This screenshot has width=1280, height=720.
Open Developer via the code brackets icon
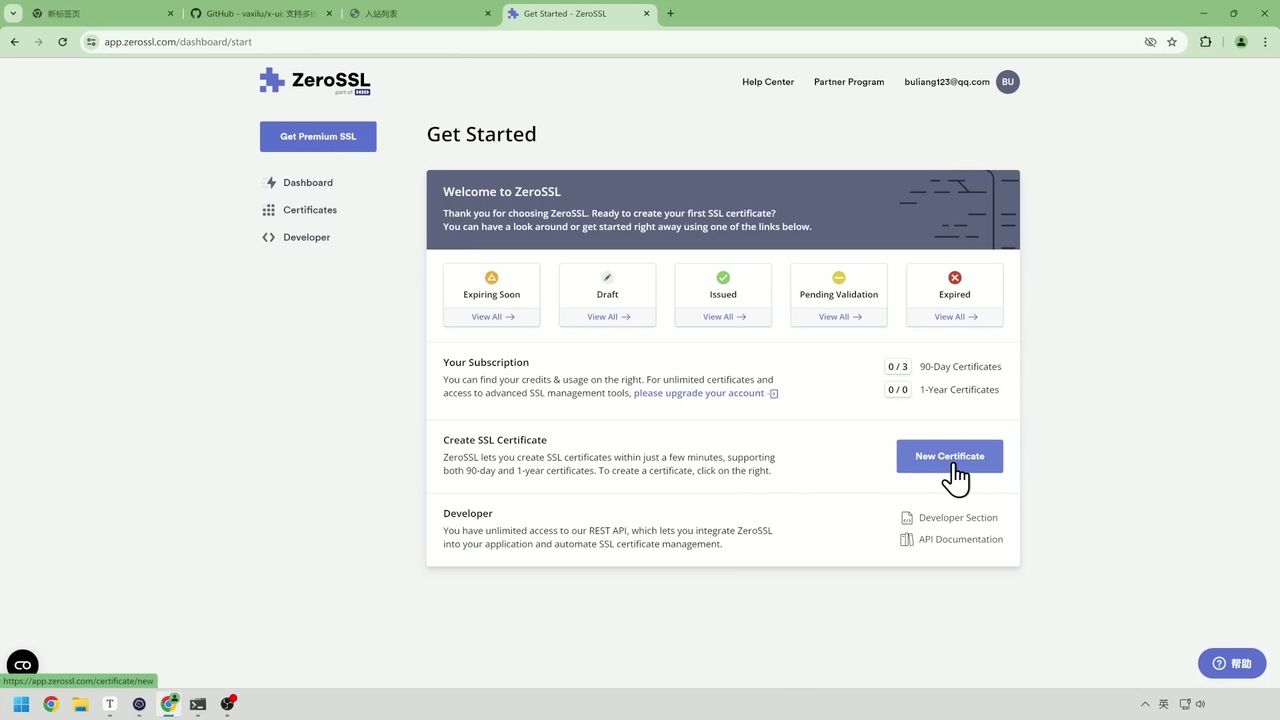pyautogui.click(x=268, y=237)
